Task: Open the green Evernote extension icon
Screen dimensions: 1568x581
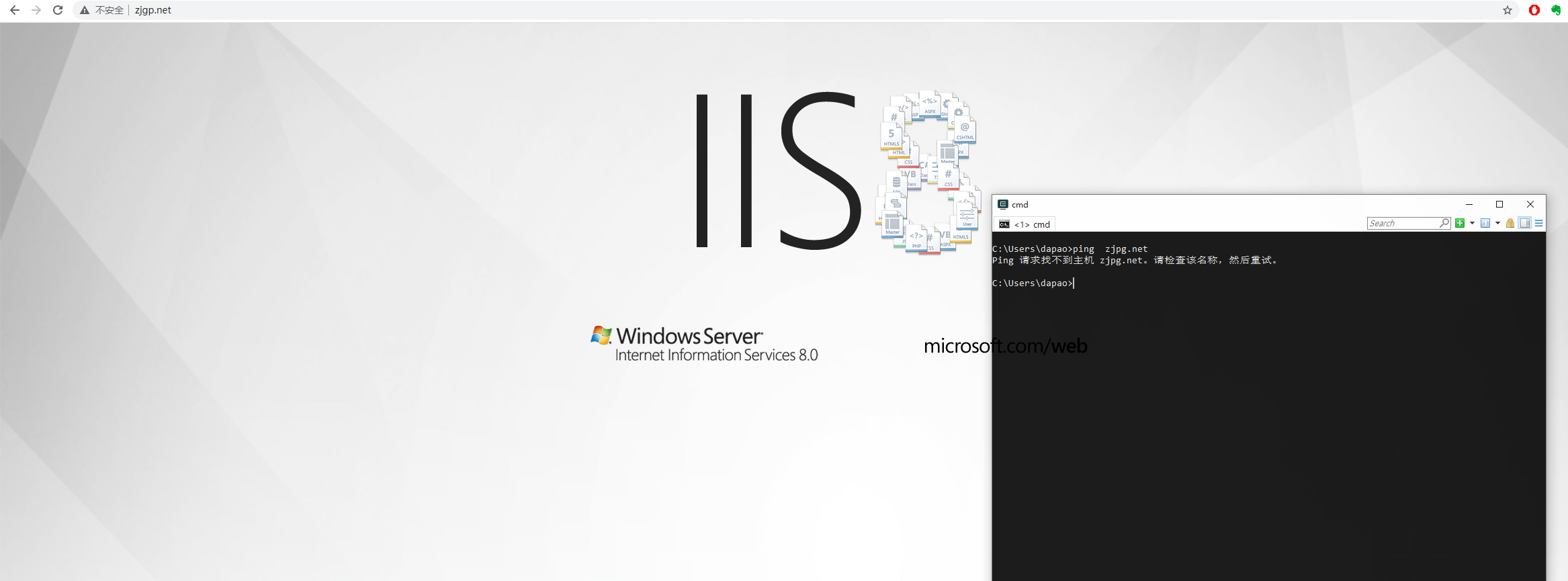Action: [x=1556, y=10]
